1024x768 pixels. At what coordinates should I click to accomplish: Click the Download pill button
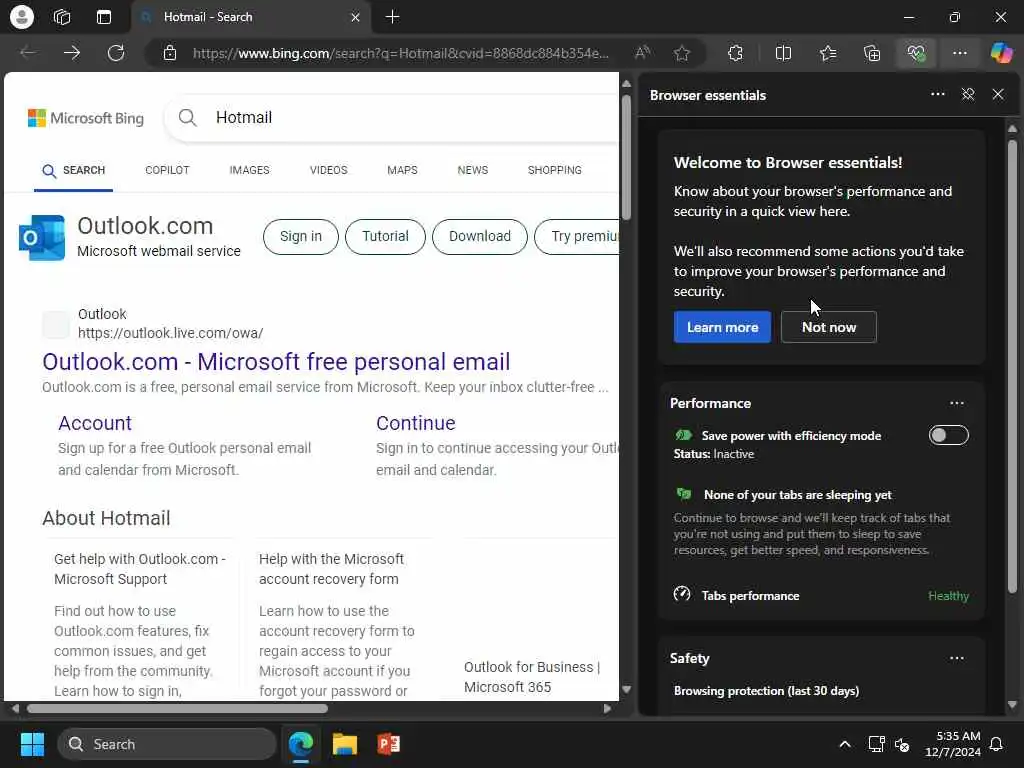[x=480, y=236]
